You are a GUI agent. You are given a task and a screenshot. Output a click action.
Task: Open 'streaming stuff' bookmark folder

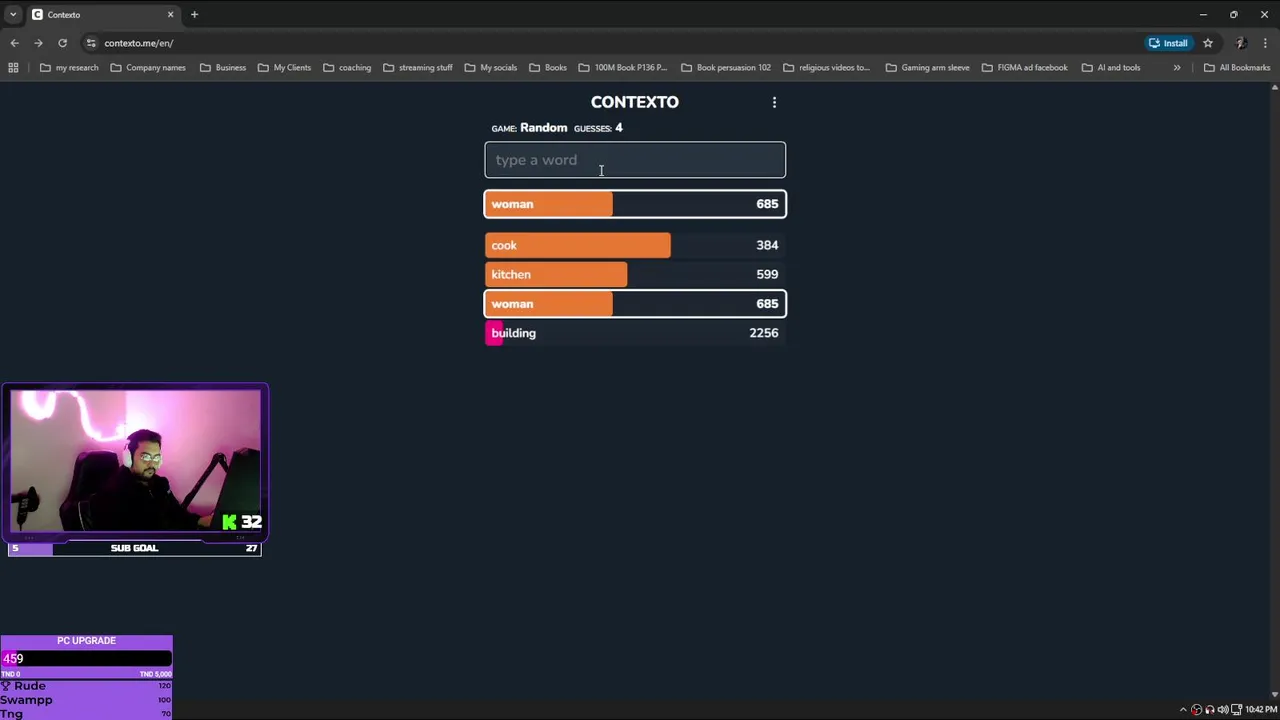418,68
